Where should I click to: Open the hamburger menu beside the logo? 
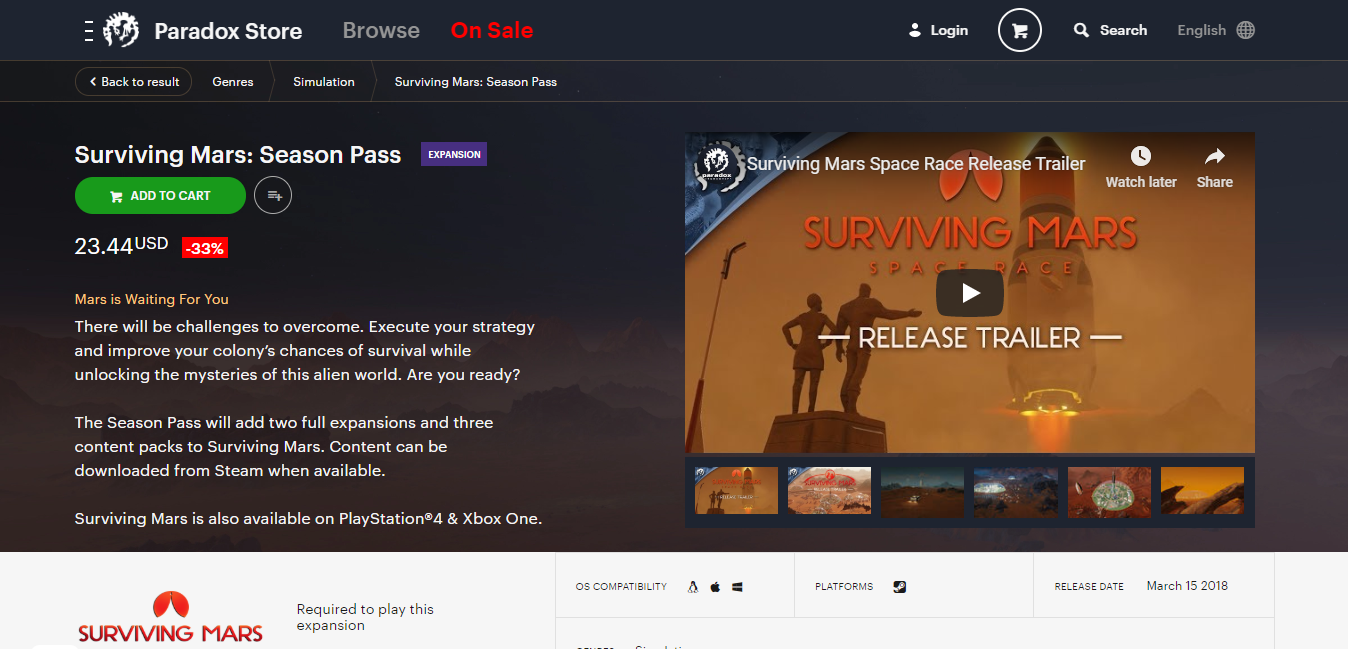(x=89, y=30)
